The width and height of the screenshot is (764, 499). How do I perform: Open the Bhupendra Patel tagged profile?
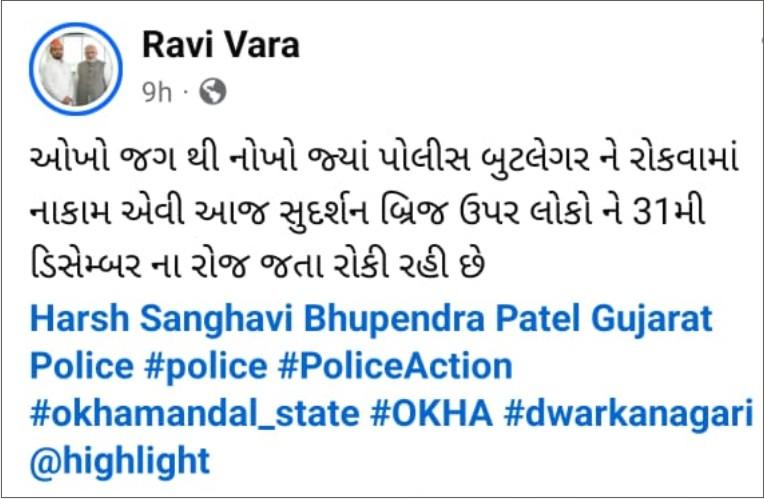(442, 318)
